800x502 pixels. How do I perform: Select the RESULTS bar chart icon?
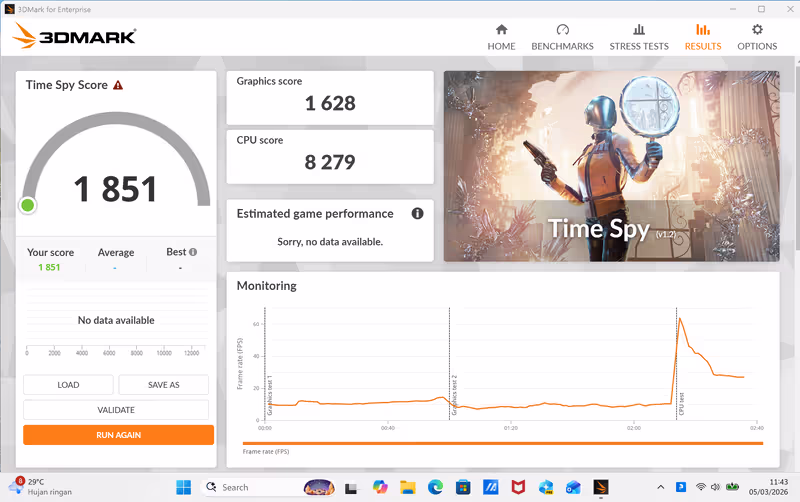(x=703, y=30)
